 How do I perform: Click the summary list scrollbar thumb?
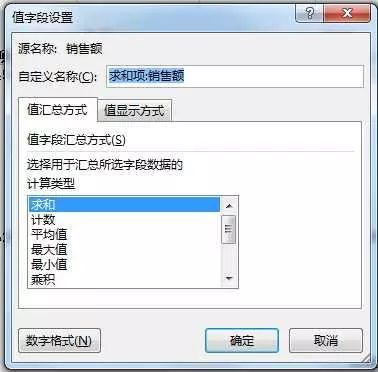pos(229,229)
